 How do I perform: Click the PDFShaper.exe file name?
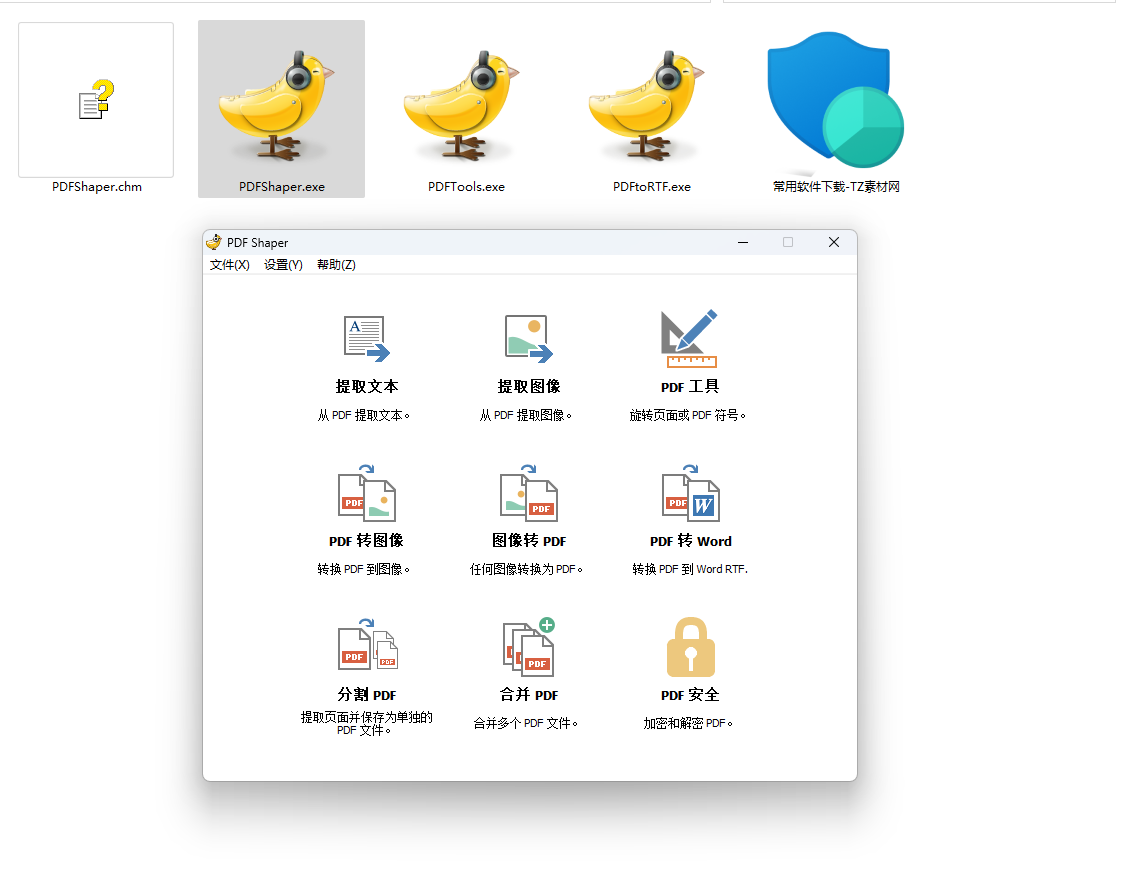click(282, 187)
